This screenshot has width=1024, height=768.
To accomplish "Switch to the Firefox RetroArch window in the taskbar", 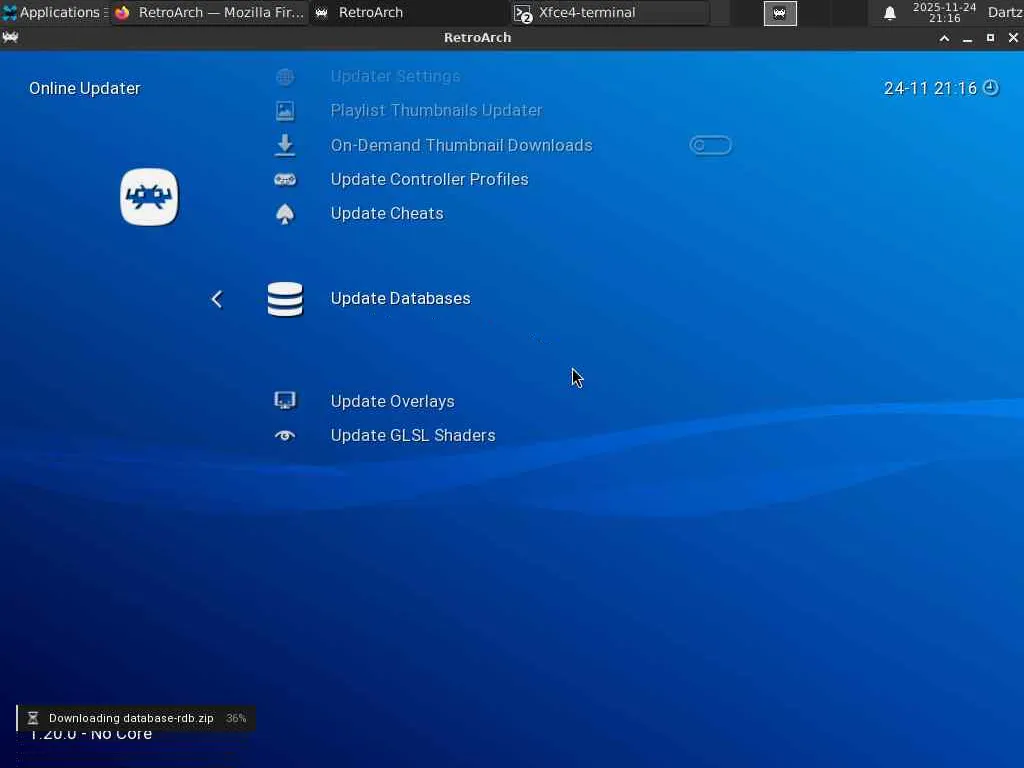I will click(x=209, y=12).
